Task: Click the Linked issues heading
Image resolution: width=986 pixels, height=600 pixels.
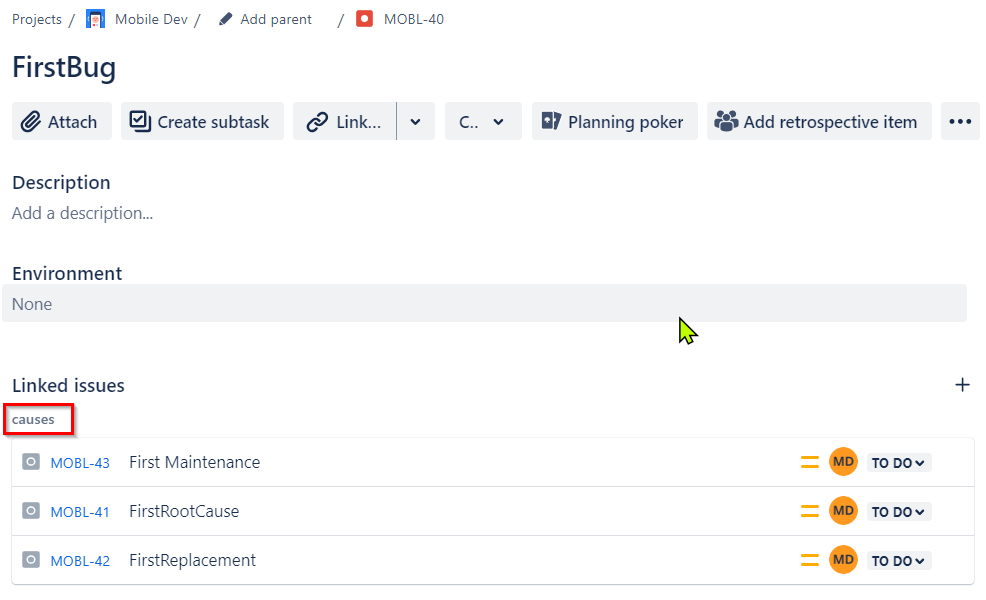Action: tap(68, 386)
